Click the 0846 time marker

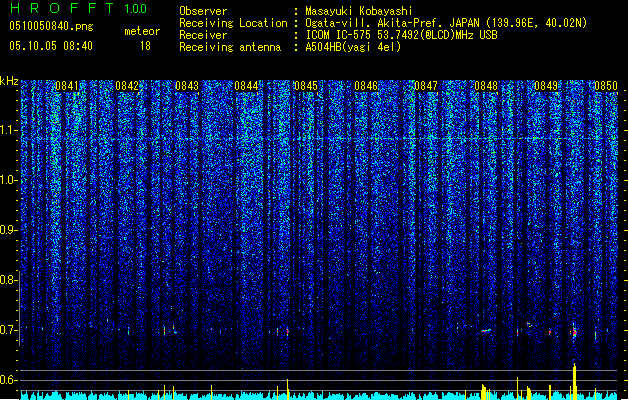366,86
